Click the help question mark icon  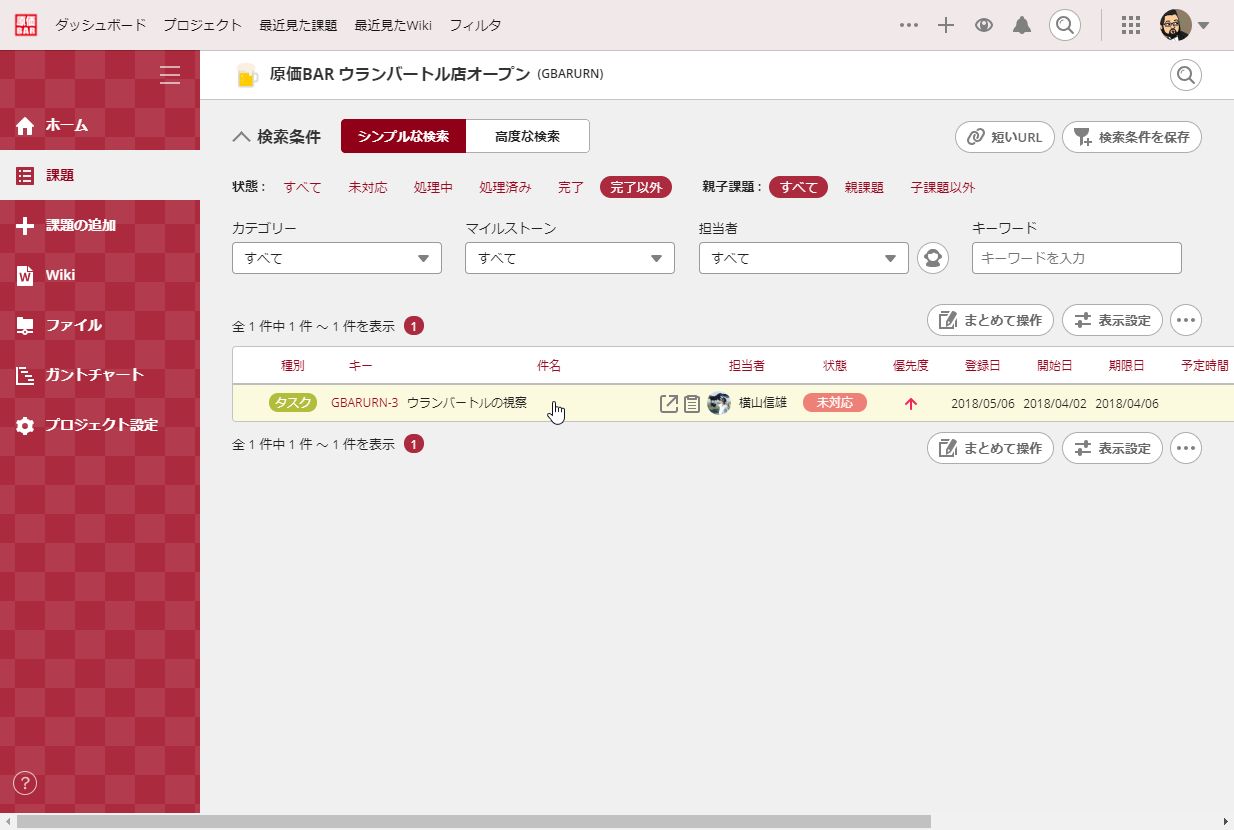[26, 783]
